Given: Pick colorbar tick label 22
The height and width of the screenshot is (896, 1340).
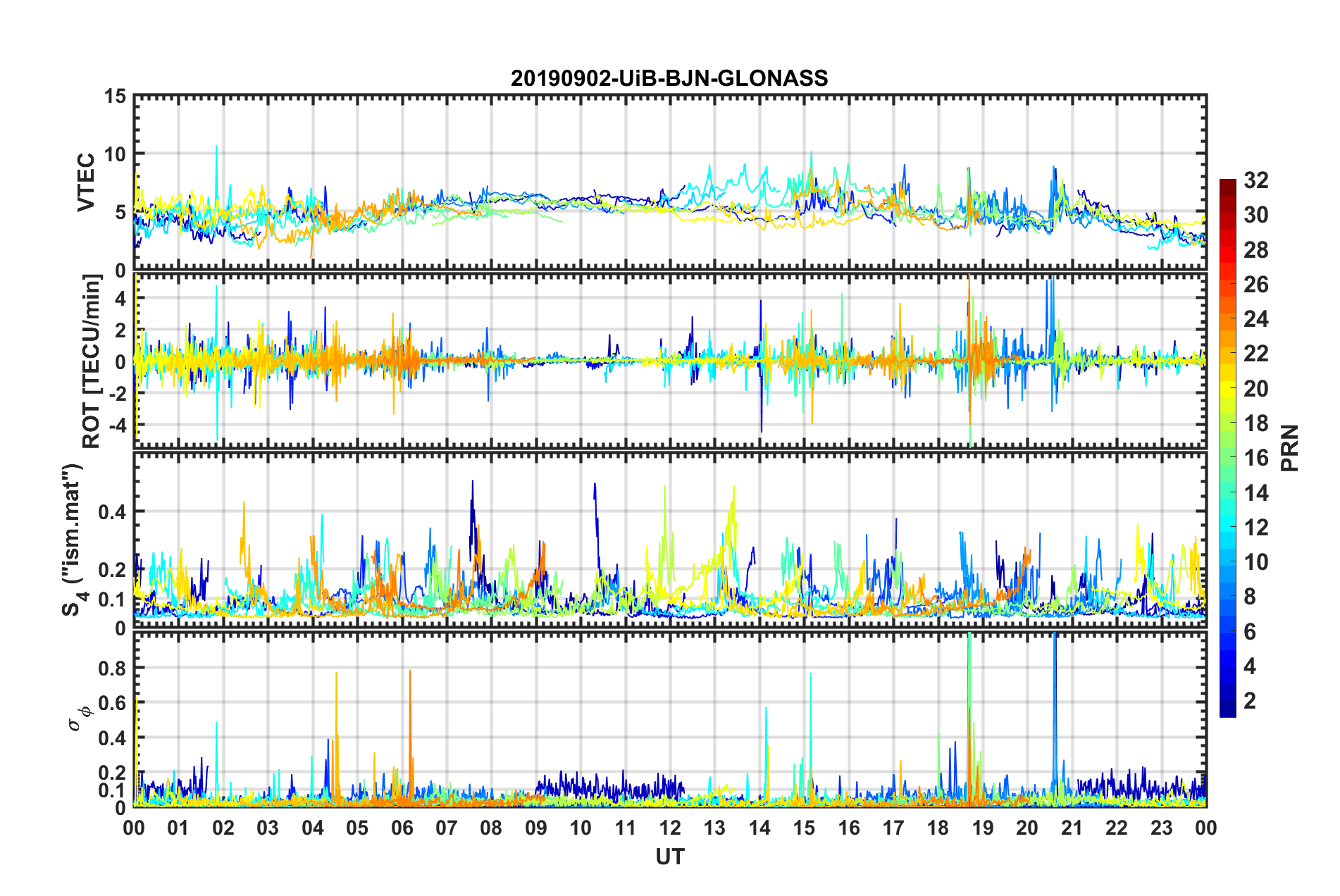Looking at the screenshot, I should coord(1255,354).
